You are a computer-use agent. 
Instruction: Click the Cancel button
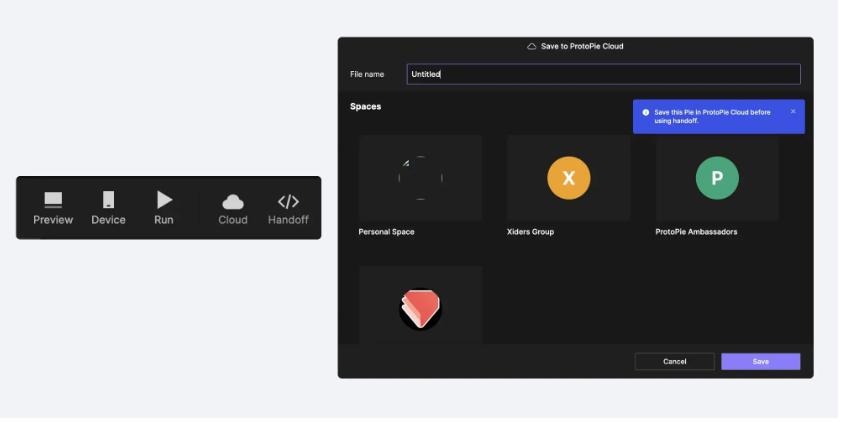click(x=675, y=361)
